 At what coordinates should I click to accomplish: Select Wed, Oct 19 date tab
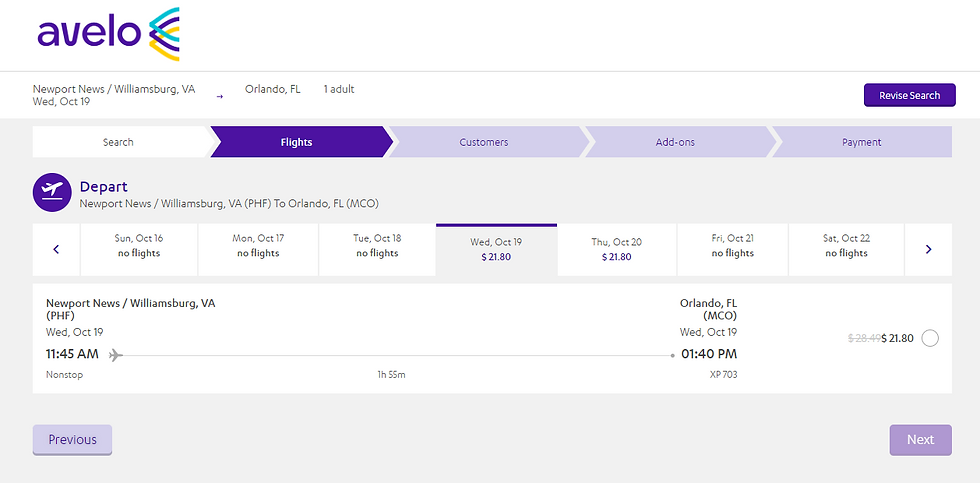[496, 249]
